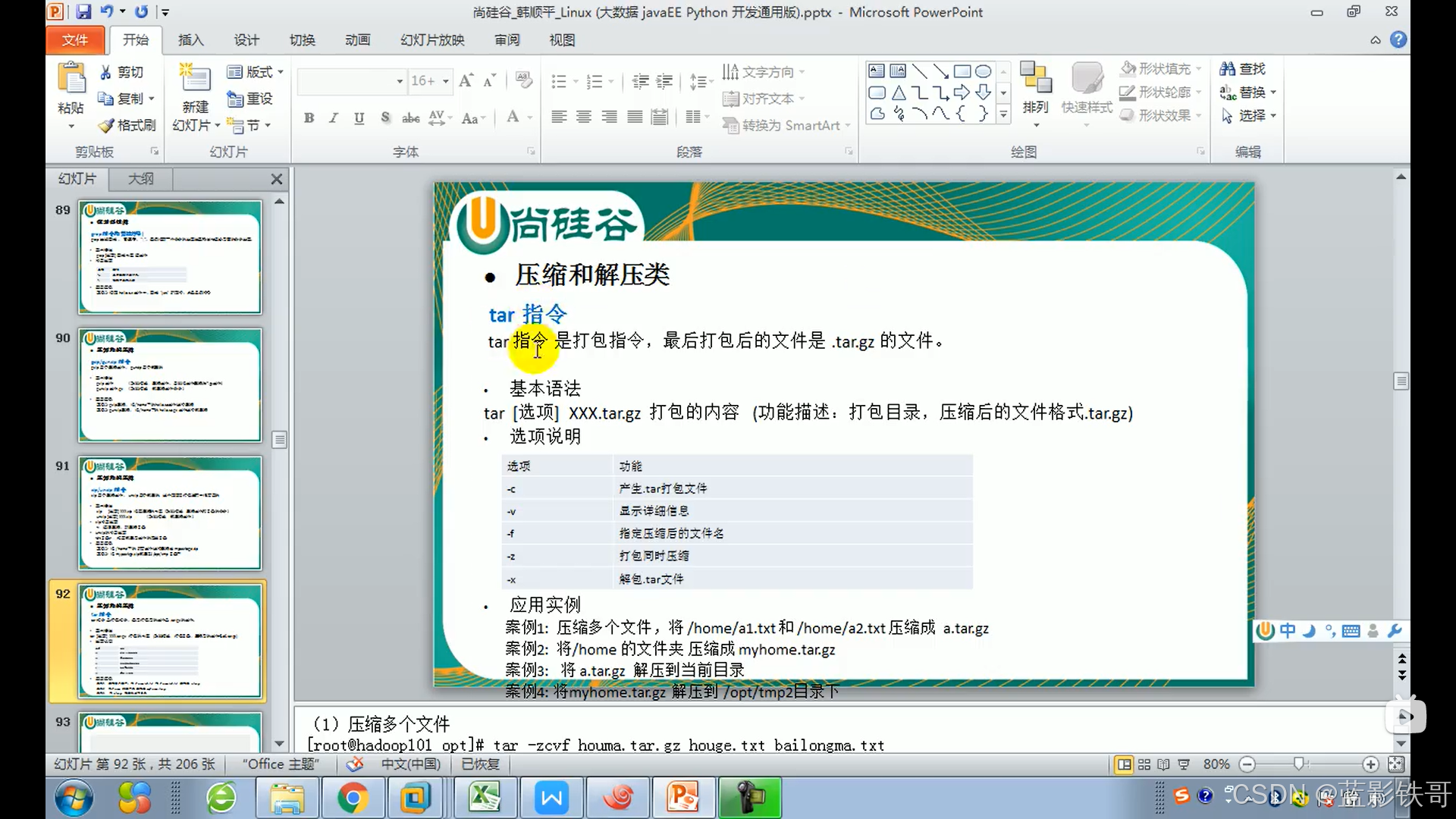Screen dimensions: 1456x819
Task: Switch to the Outline pane tab
Action: point(140,179)
